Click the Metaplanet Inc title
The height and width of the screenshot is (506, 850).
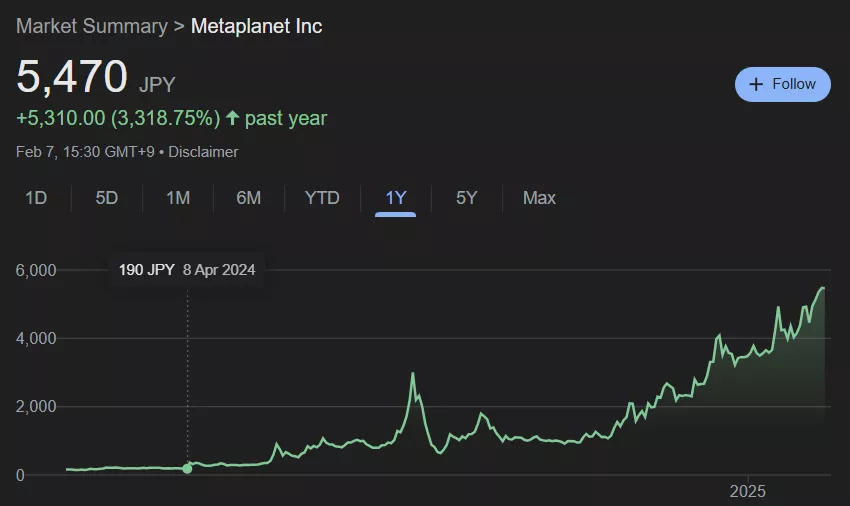click(257, 26)
